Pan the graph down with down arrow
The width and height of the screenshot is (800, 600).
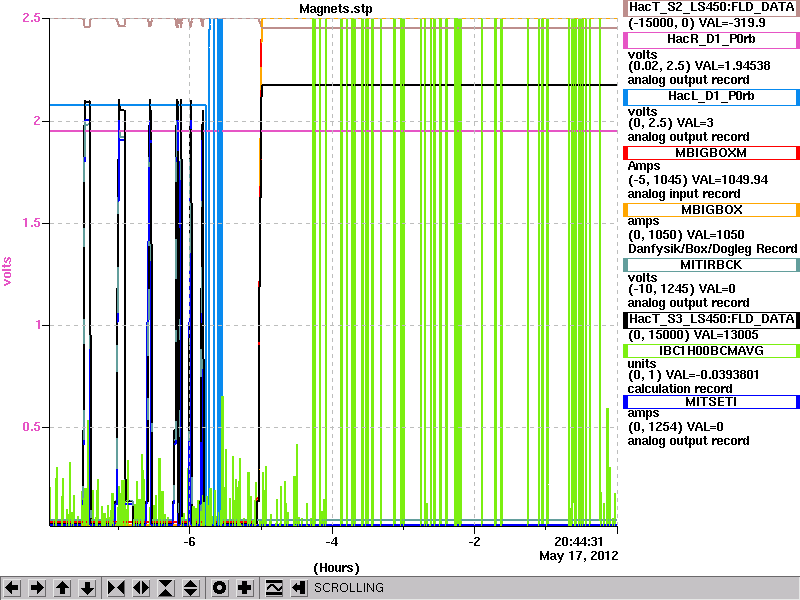(x=87, y=588)
